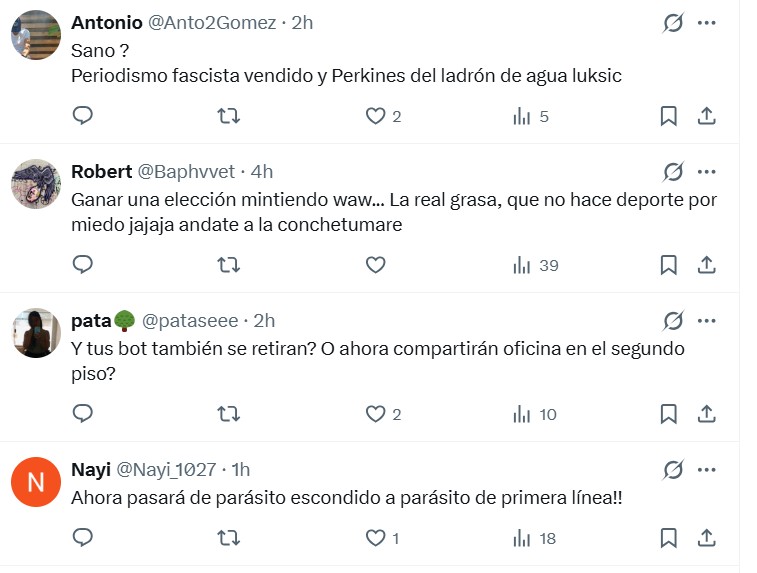The height and width of the screenshot is (573, 757).
Task: Open Robert's profile picture
Action: click(36, 185)
